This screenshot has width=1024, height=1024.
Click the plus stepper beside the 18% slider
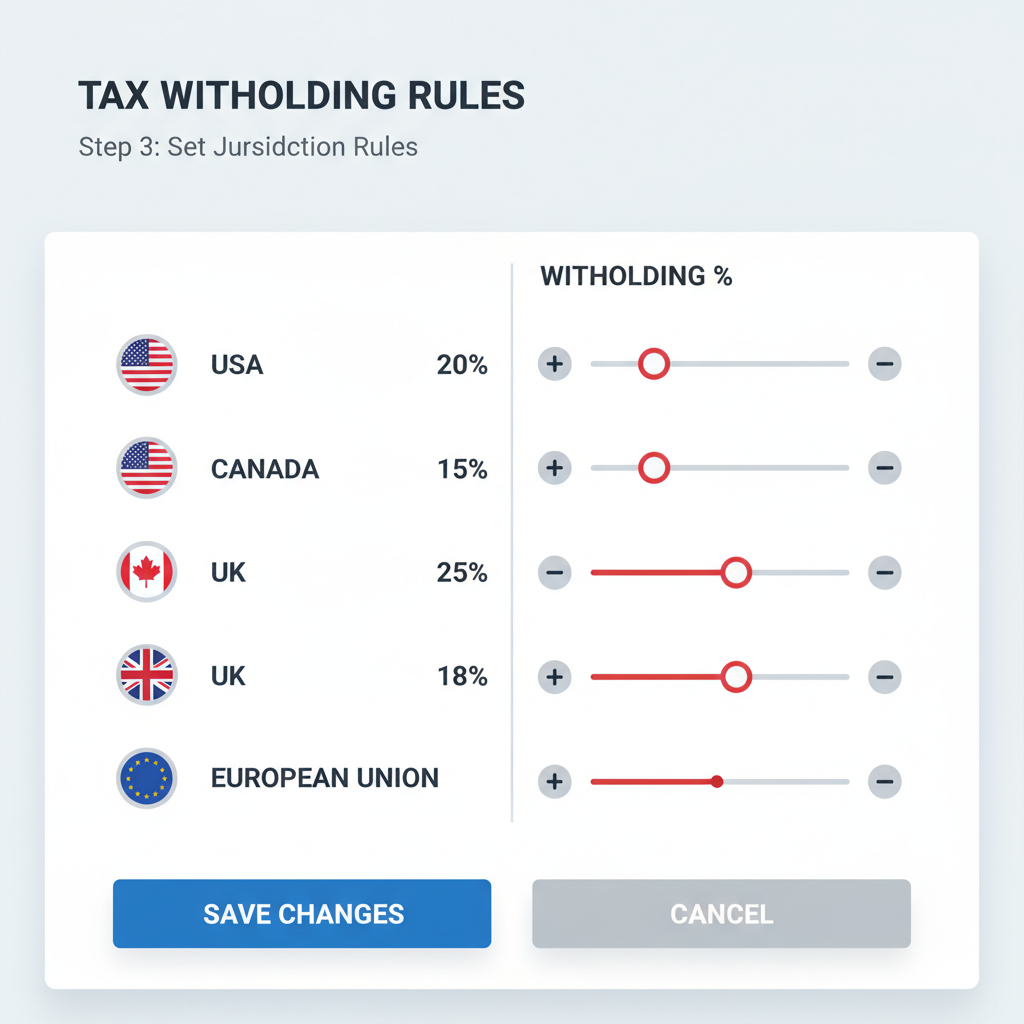[555, 677]
